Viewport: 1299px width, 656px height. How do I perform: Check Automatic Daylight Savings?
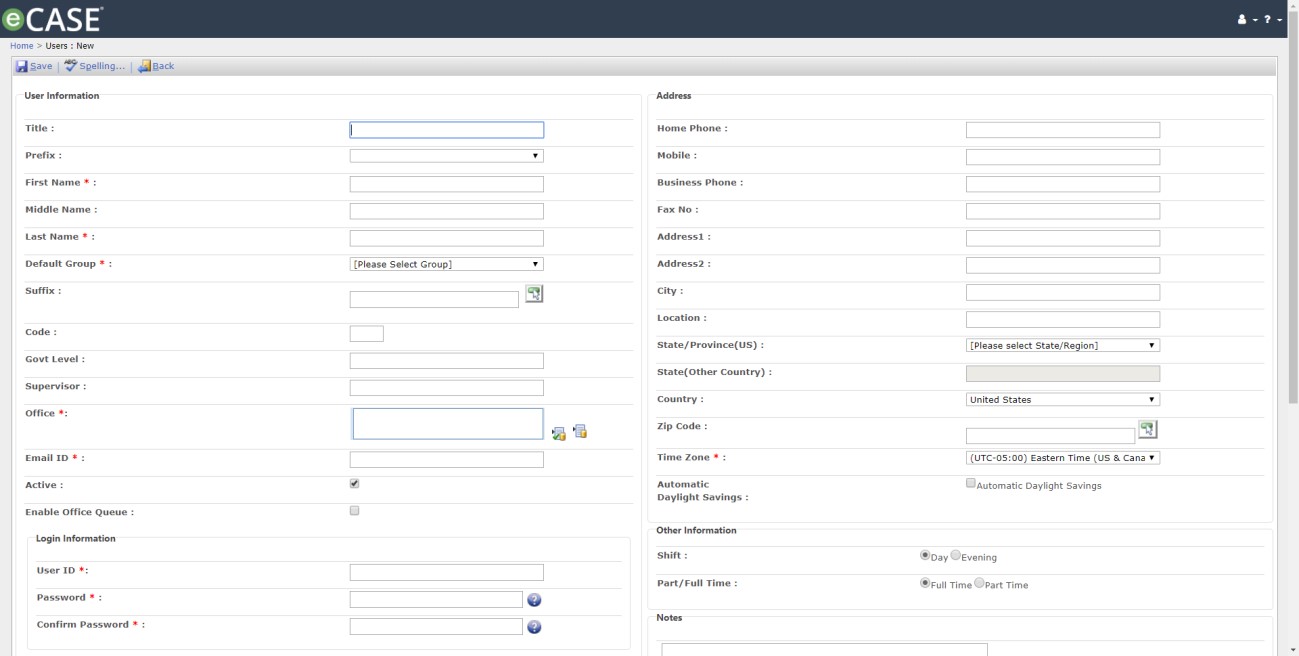pyautogui.click(x=971, y=483)
